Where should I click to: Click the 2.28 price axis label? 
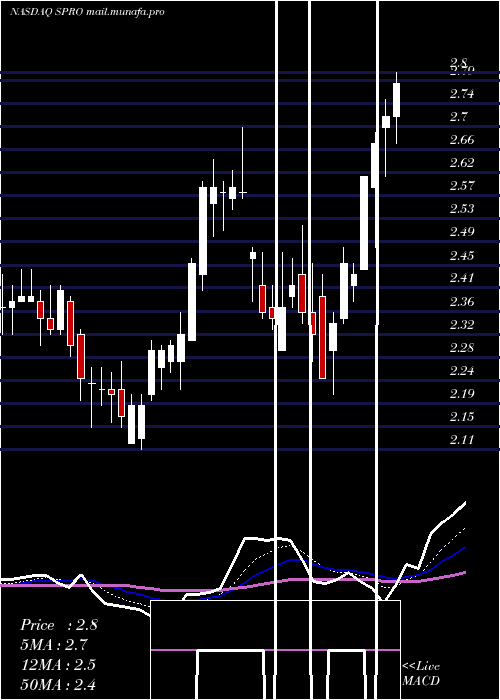point(462,347)
